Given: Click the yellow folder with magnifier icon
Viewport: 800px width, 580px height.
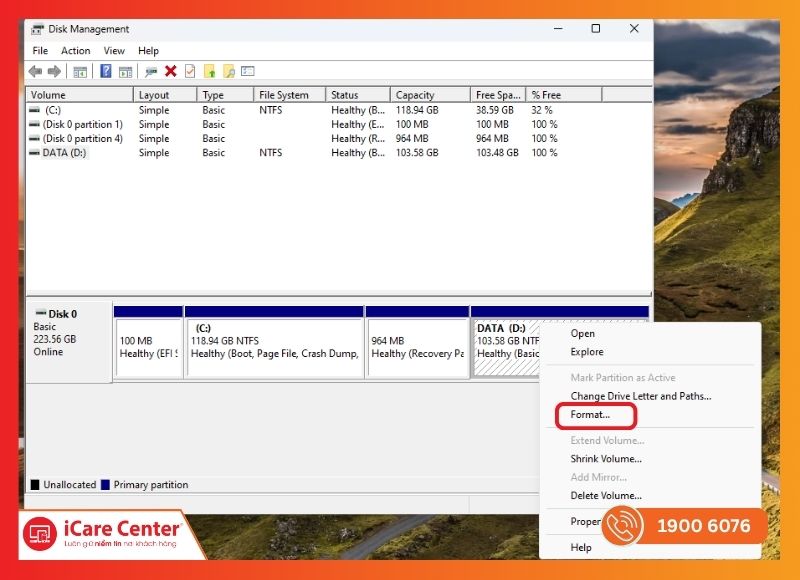Looking at the screenshot, I should pyautogui.click(x=229, y=71).
